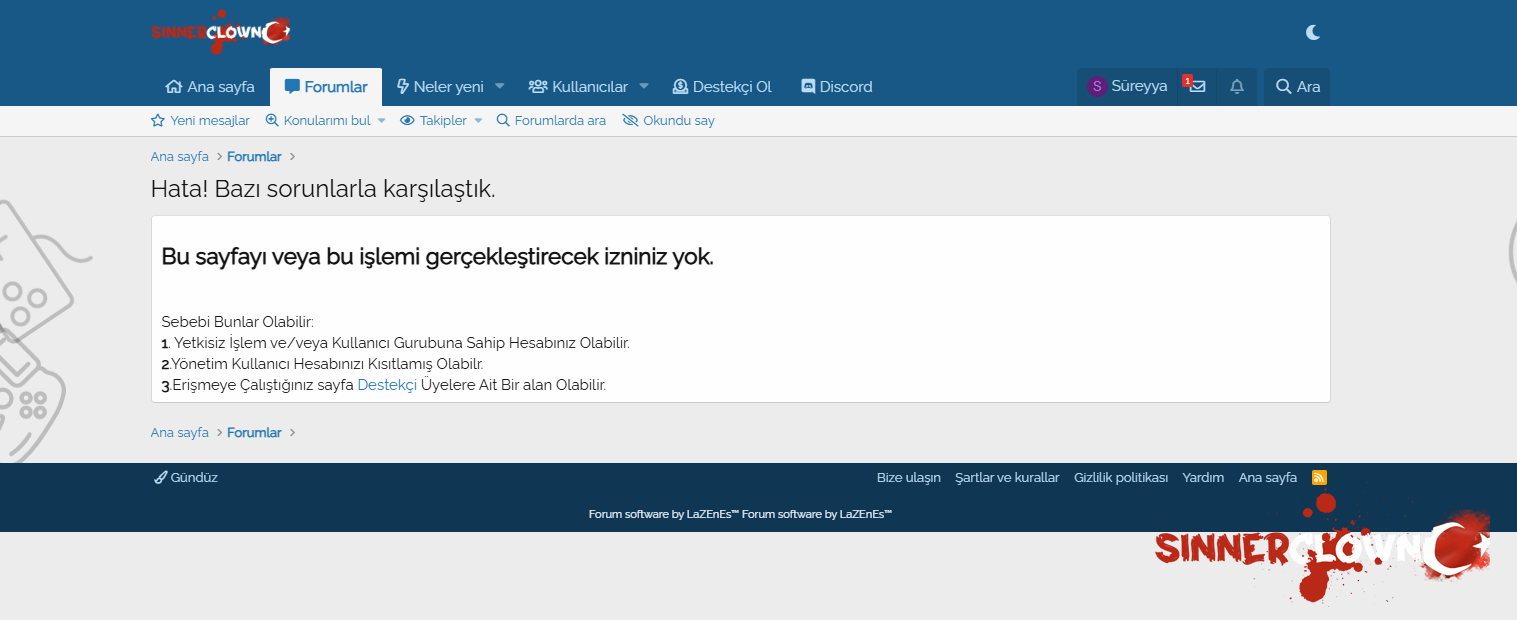Click the Discord navigation item
This screenshot has height=620, width=1517.
(x=836, y=87)
